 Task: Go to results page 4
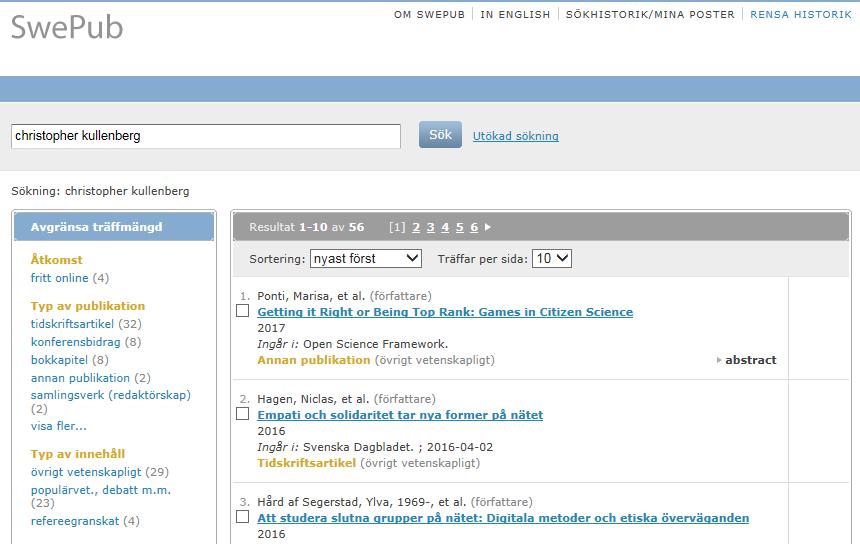pos(445,227)
